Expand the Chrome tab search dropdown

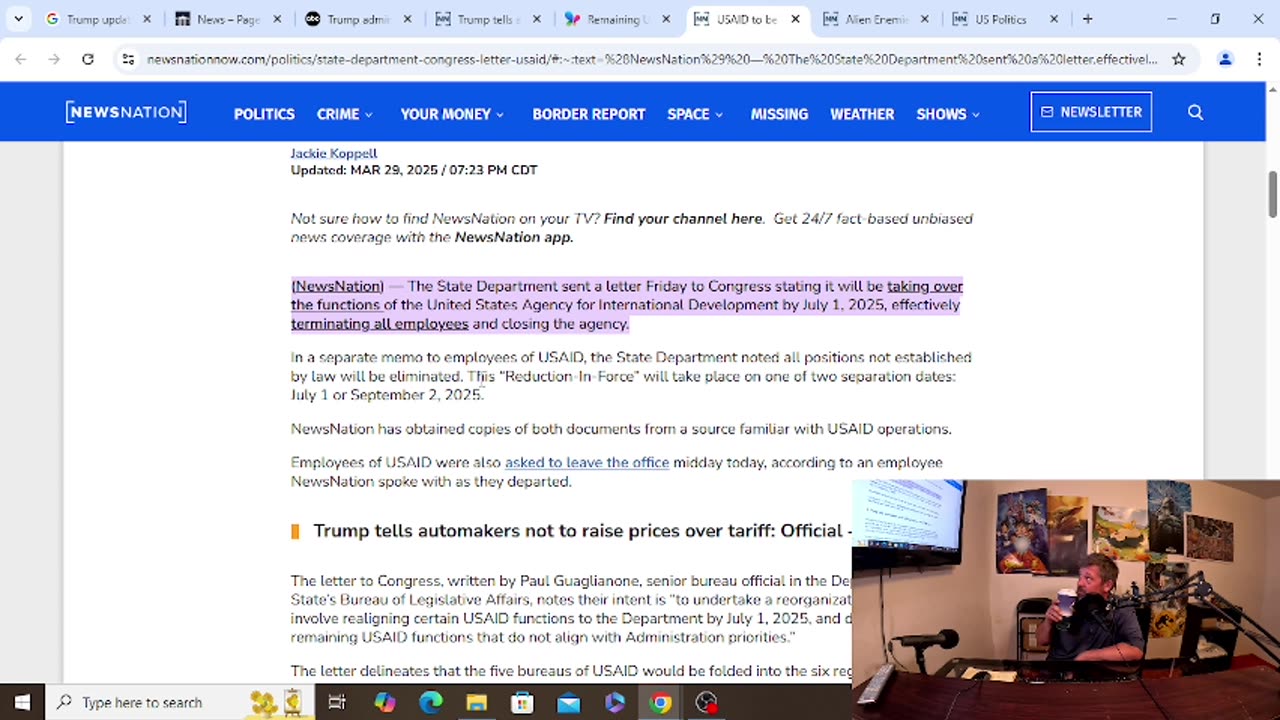(x=18, y=19)
